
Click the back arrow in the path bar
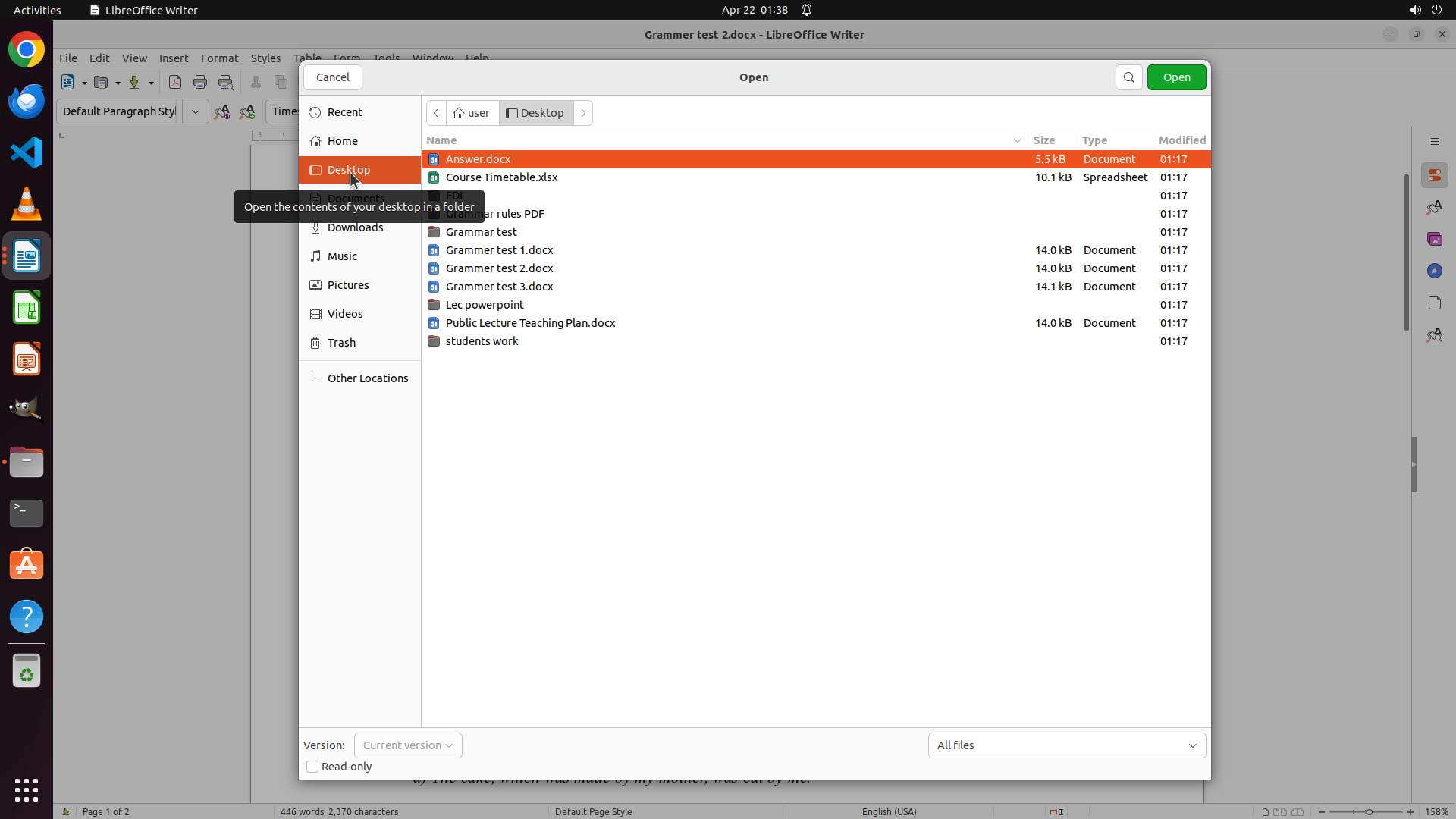(436, 113)
